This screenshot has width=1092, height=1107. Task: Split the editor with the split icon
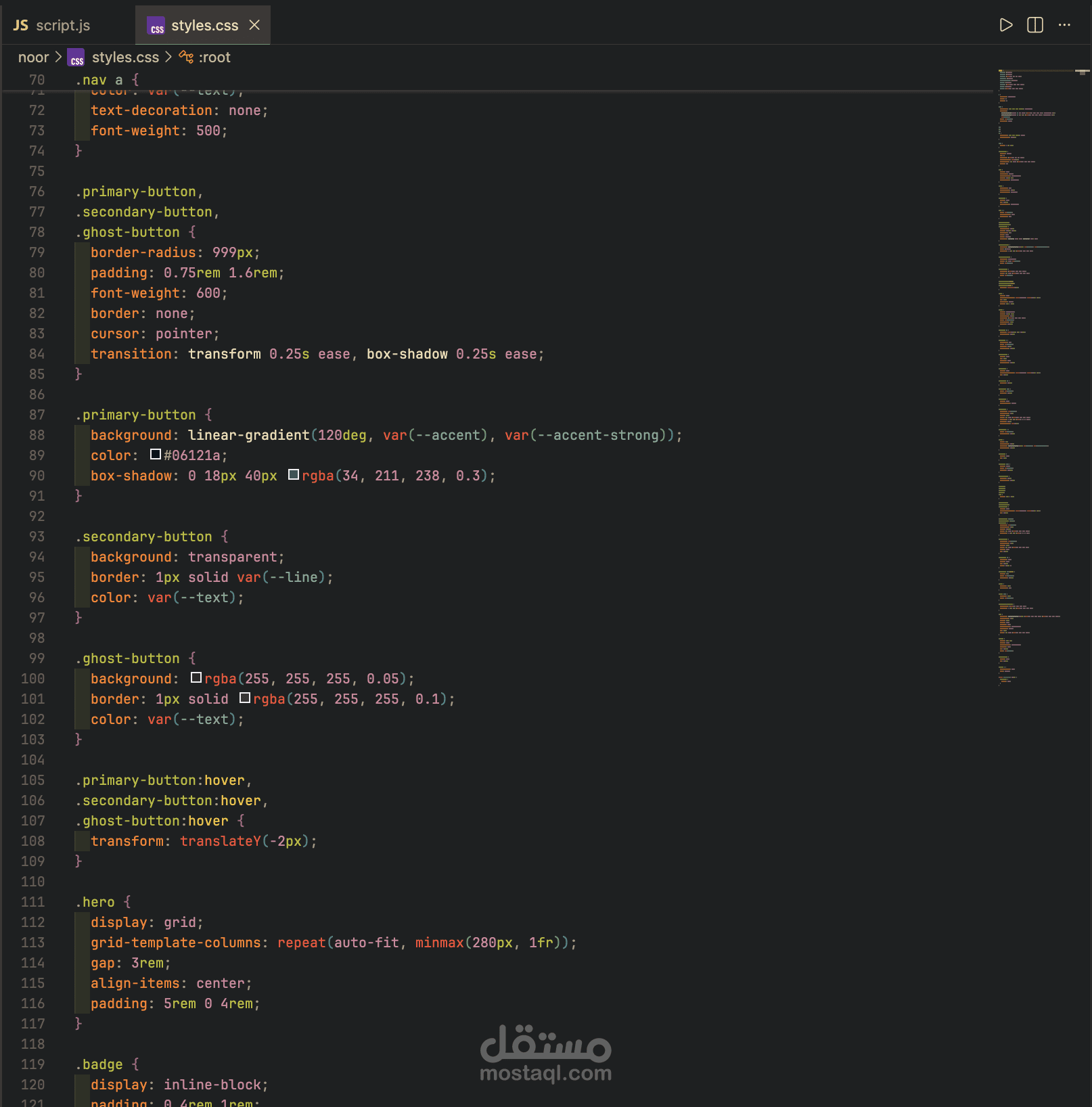(x=1035, y=25)
